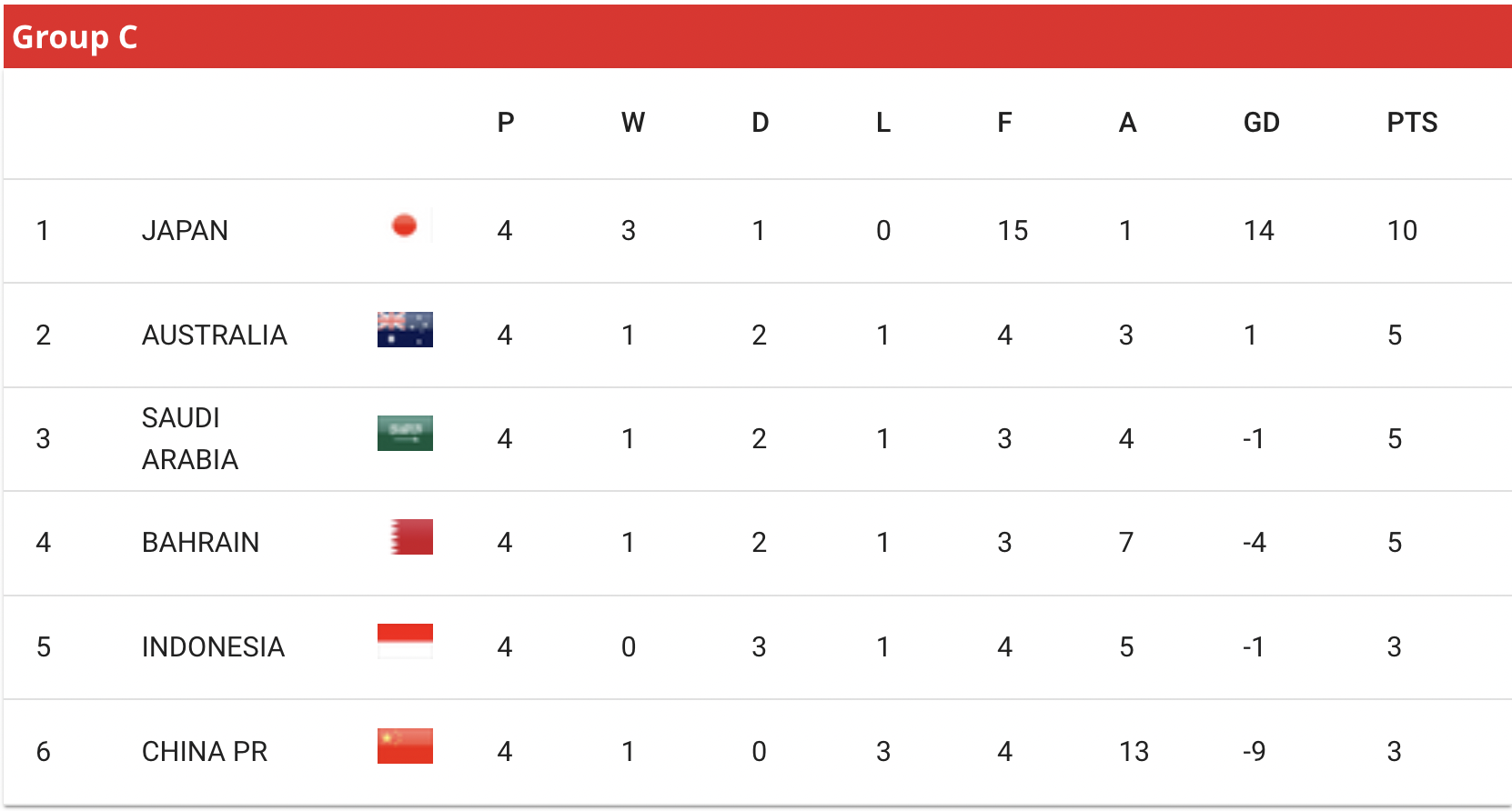Click the China PR flag icon
Screen dimensions: 1512x811
[x=405, y=746]
